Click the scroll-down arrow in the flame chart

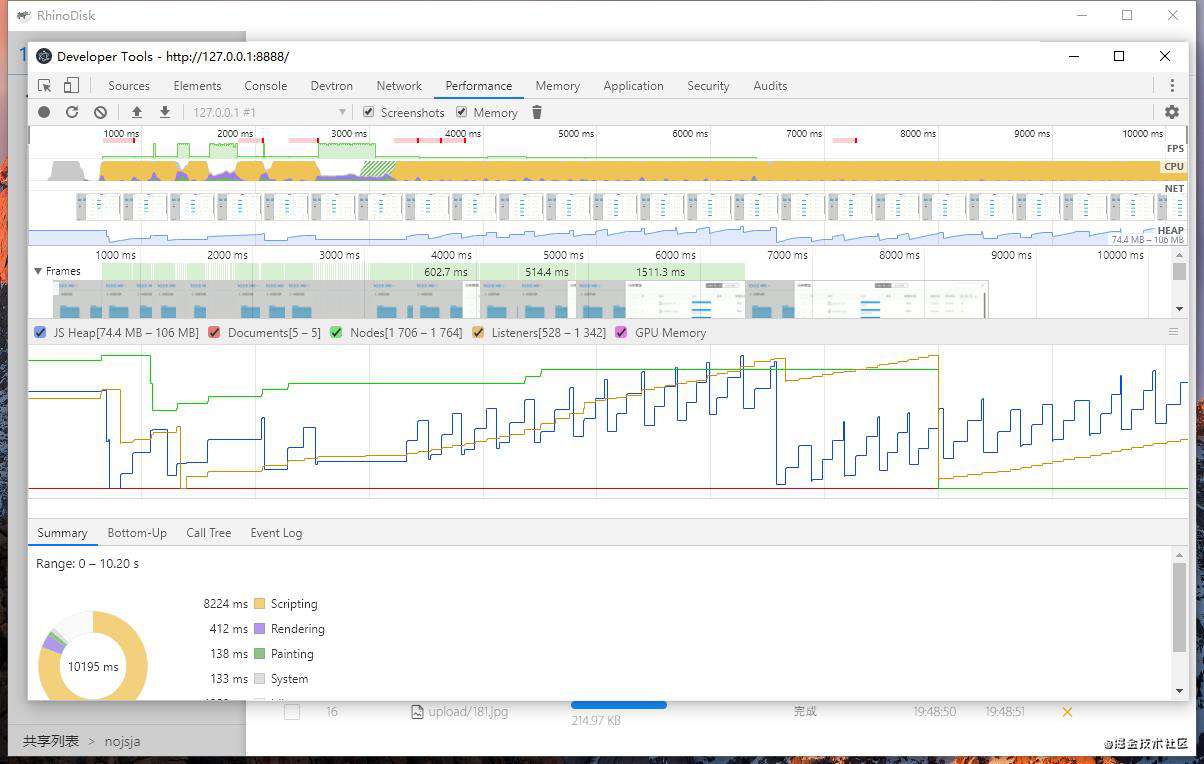(1180, 310)
